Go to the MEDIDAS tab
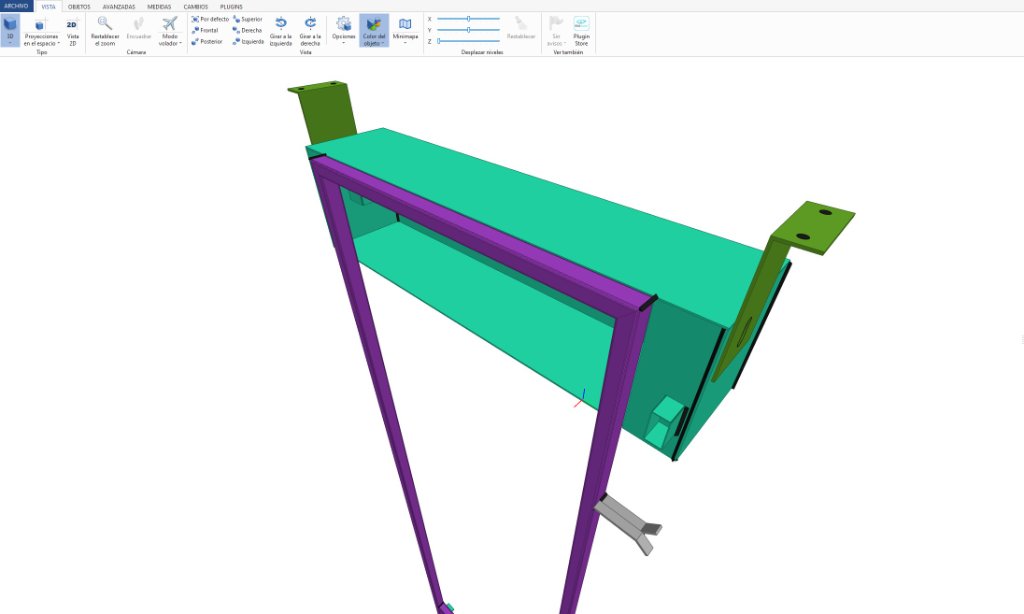The image size is (1024, 614). click(159, 7)
